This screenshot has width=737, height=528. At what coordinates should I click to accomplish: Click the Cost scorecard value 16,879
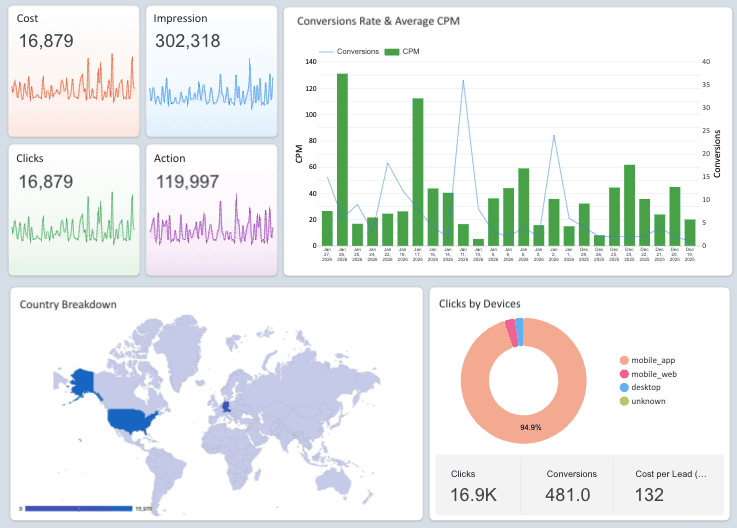pyautogui.click(x=46, y=41)
